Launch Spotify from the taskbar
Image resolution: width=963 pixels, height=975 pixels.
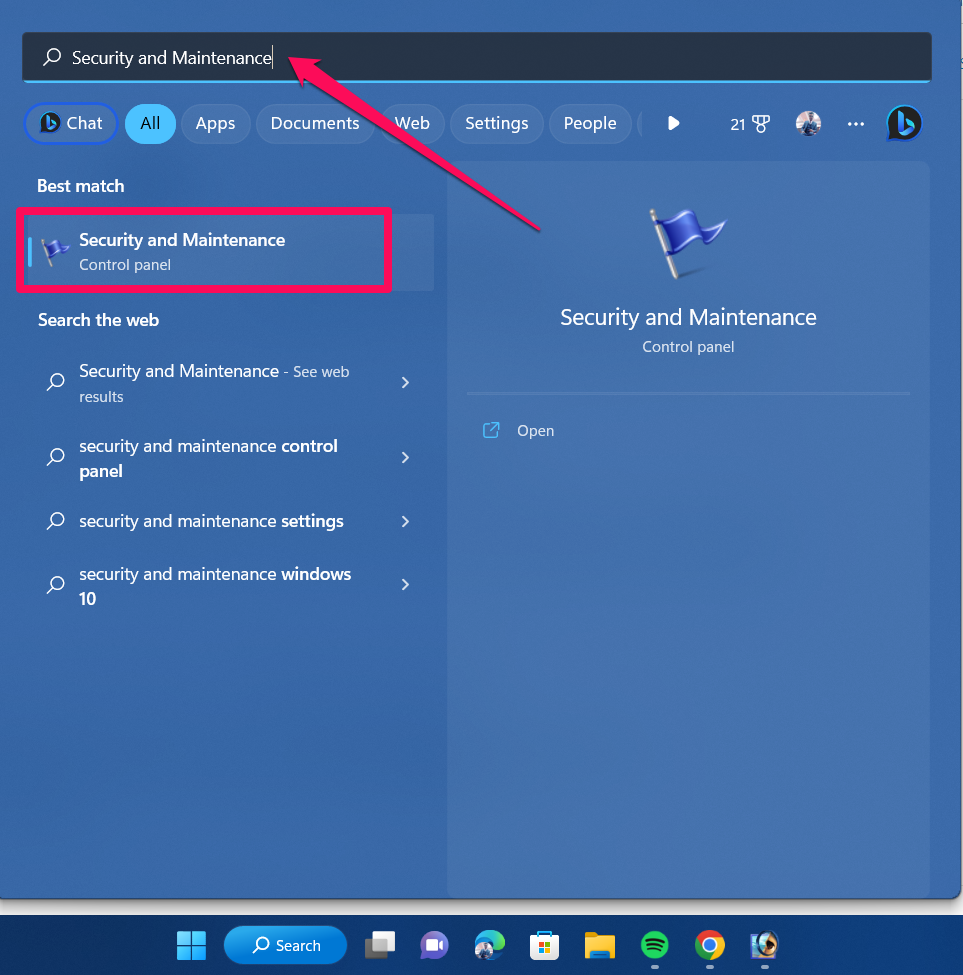click(x=654, y=944)
